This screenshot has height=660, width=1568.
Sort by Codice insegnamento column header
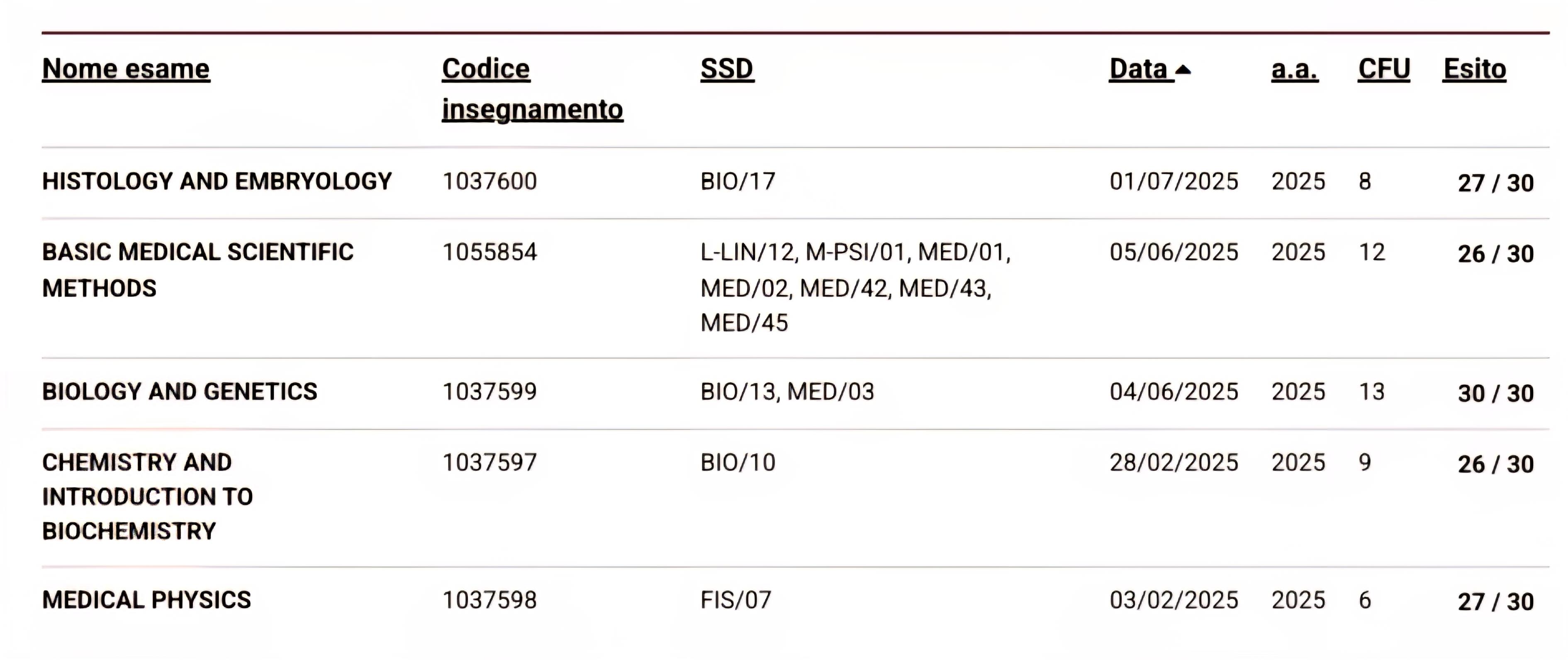532,89
